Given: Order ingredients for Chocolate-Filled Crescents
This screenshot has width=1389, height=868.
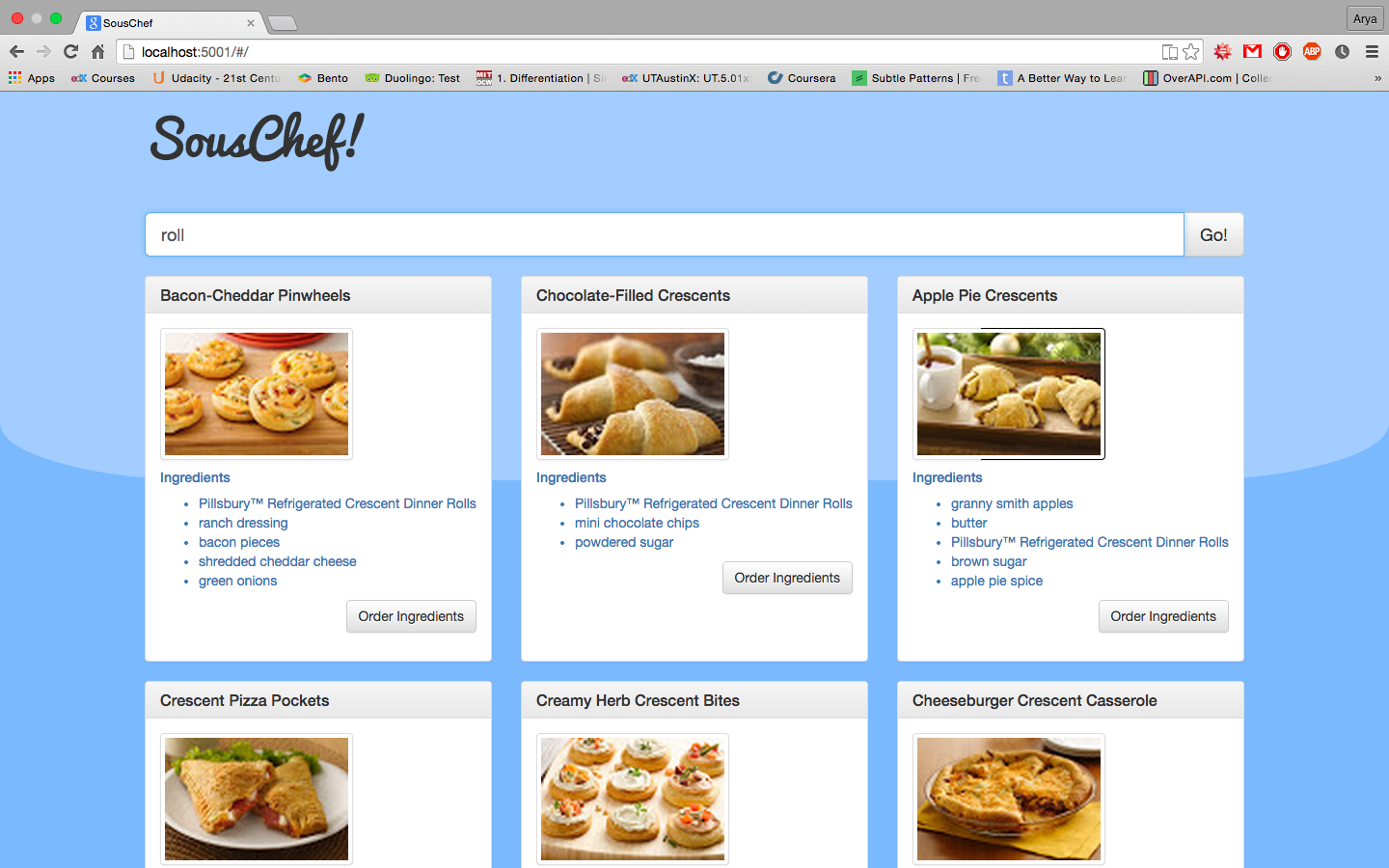Looking at the screenshot, I should tap(787, 578).
